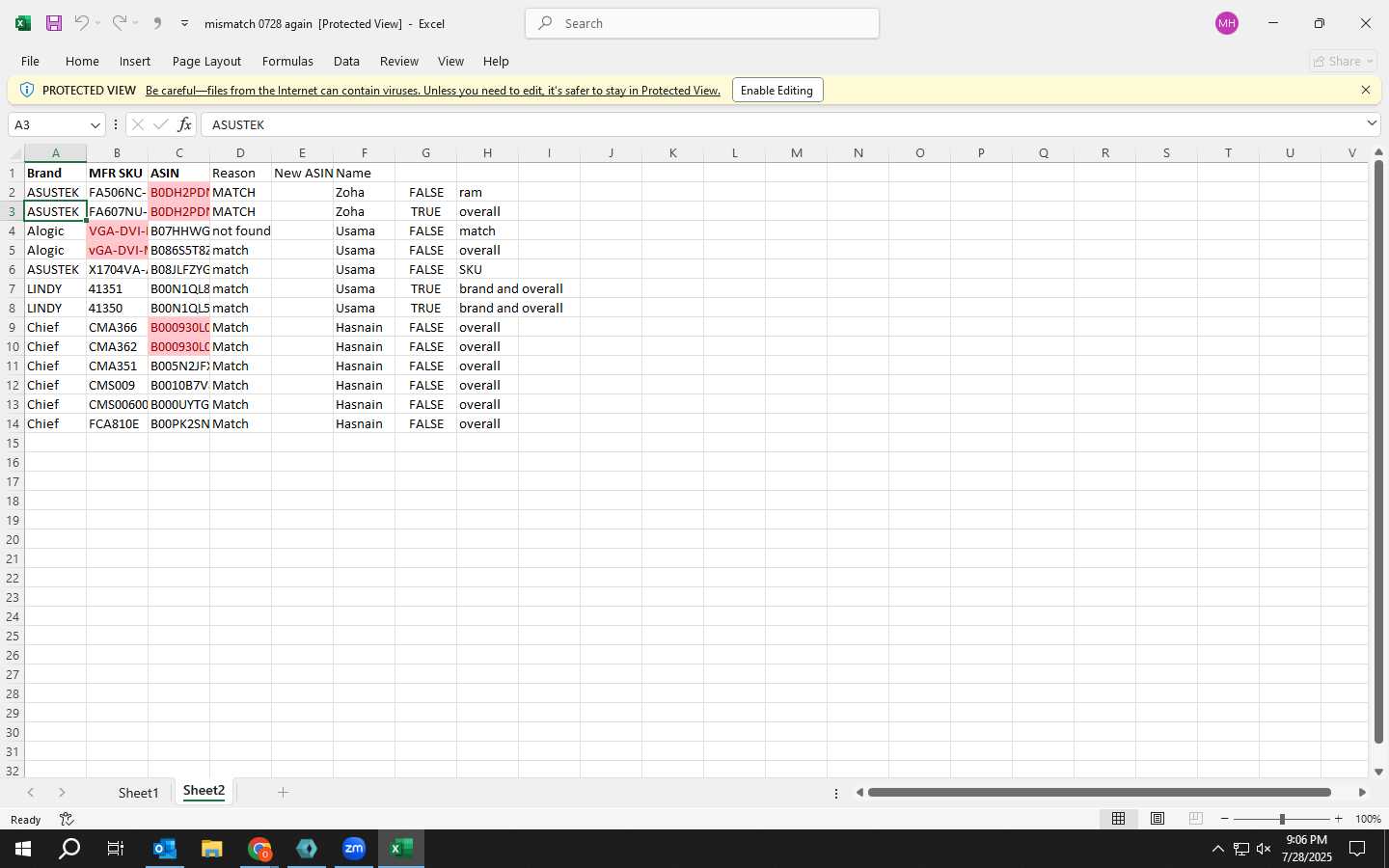Select the CMA366 cell

(117, 327)
